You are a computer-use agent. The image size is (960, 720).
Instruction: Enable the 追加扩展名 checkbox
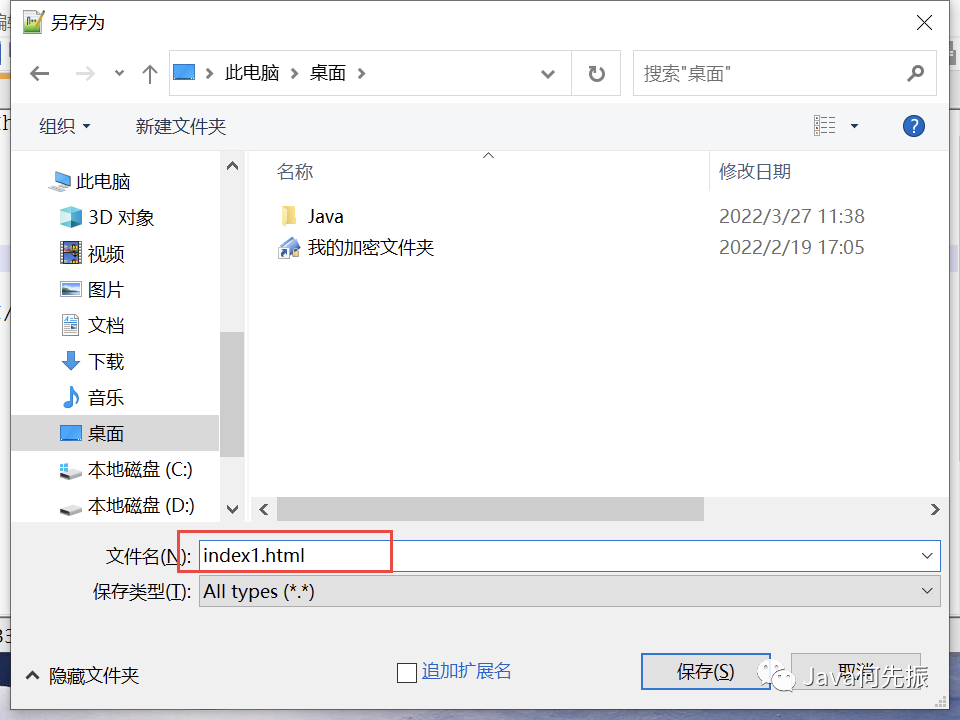(x=407, y=673)
